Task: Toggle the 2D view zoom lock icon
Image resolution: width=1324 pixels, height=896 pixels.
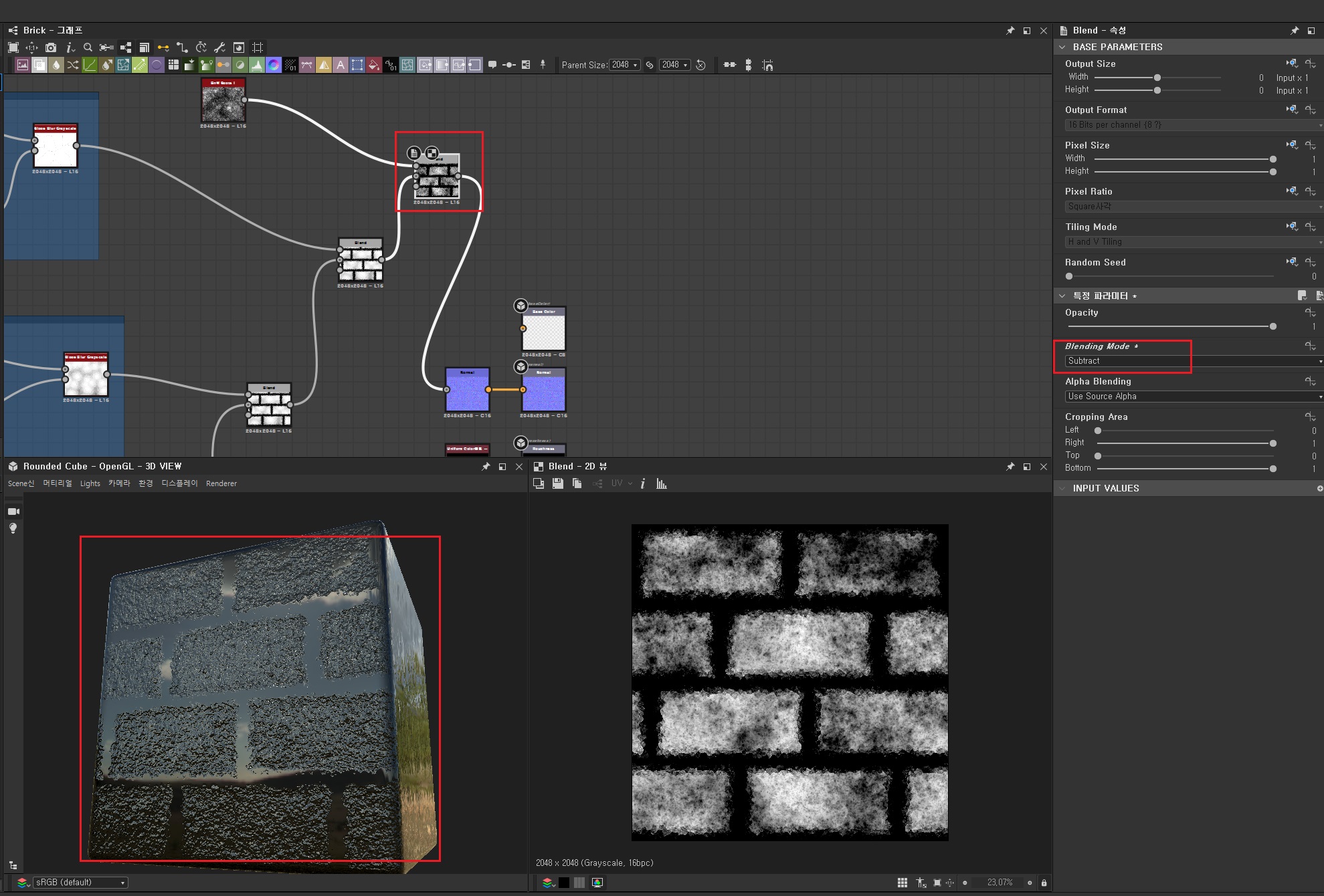Action: (1044, 883)
